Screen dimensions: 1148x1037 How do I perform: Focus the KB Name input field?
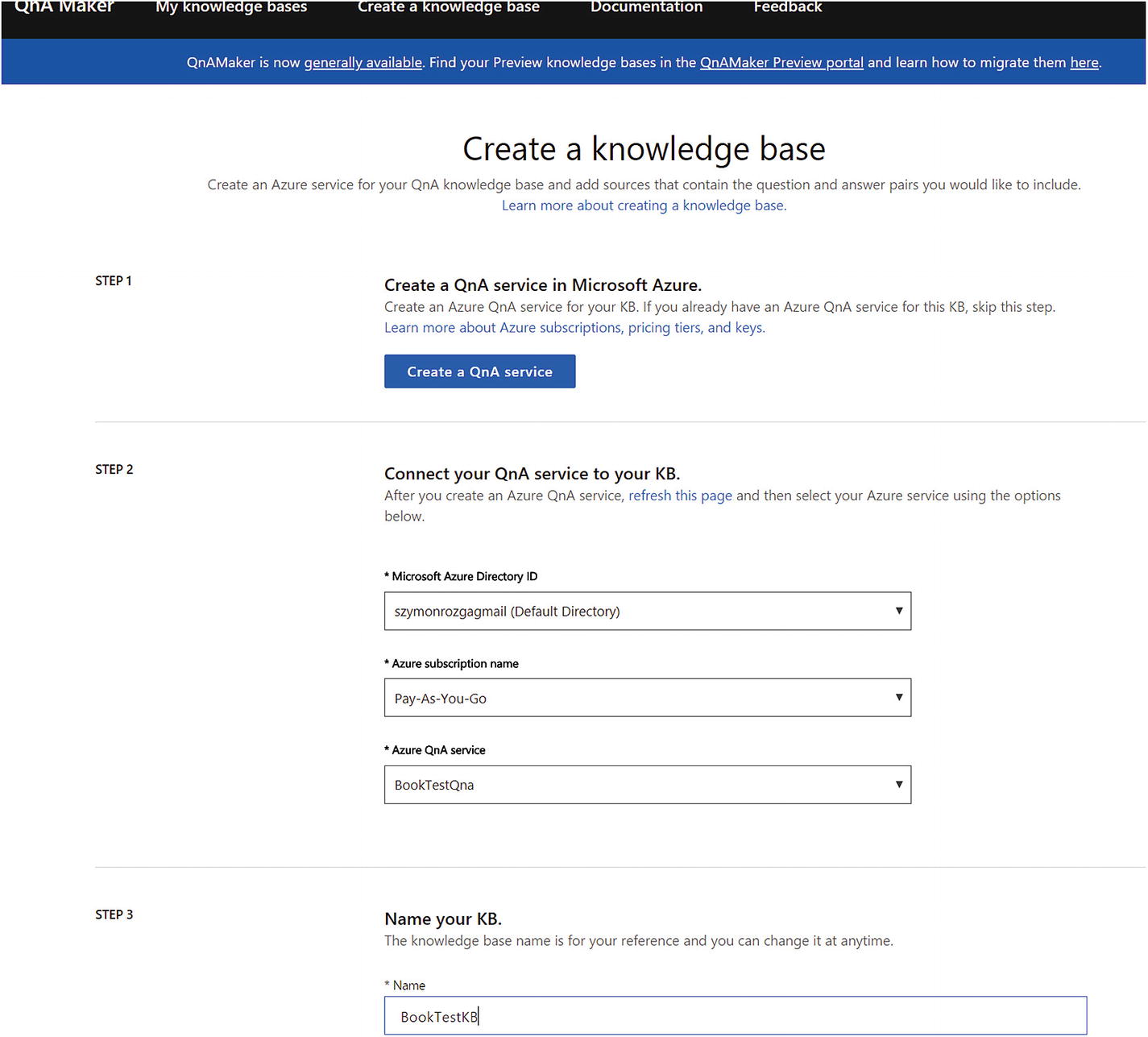click(736, 1016)
